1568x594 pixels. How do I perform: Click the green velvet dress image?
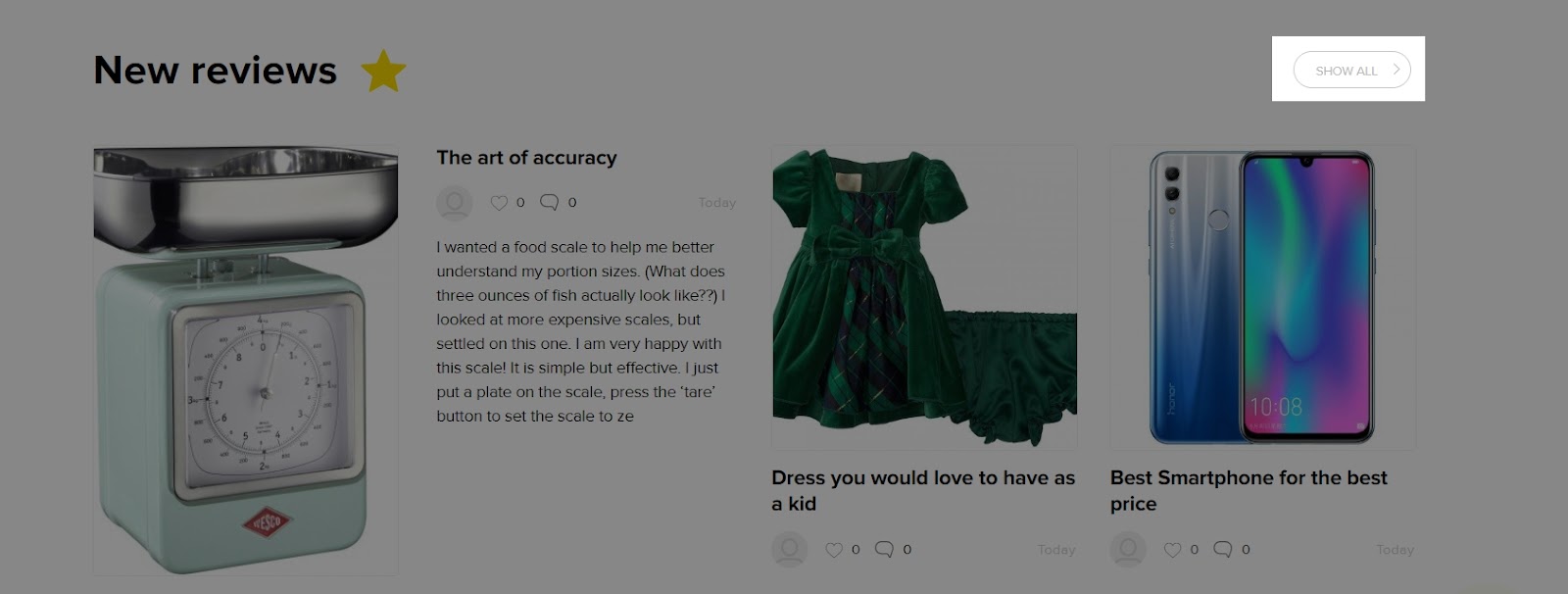coord(924,298)
